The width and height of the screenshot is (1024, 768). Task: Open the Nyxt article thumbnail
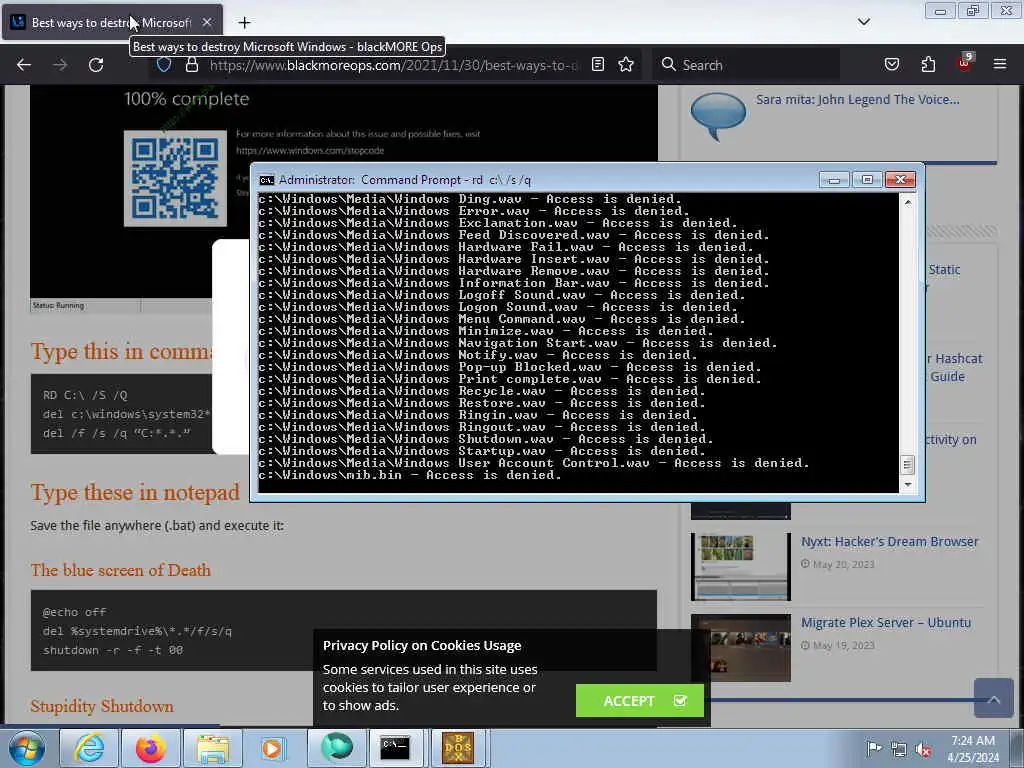pyautogui.click(x=741, y=566)
